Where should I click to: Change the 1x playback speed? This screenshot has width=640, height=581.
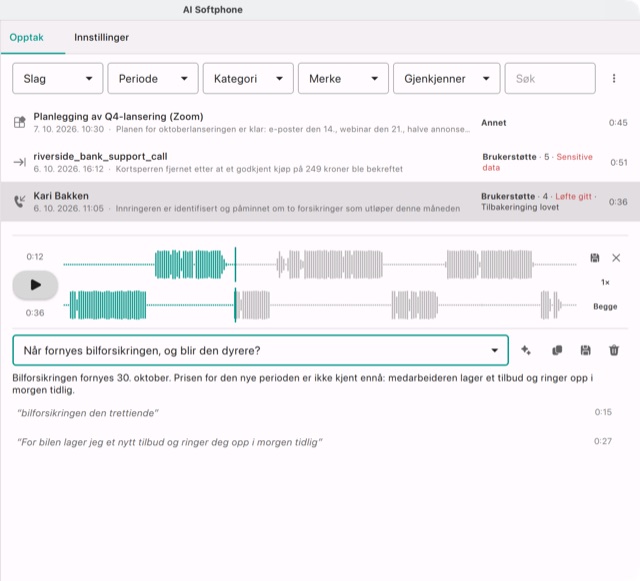tap(605, 282)
